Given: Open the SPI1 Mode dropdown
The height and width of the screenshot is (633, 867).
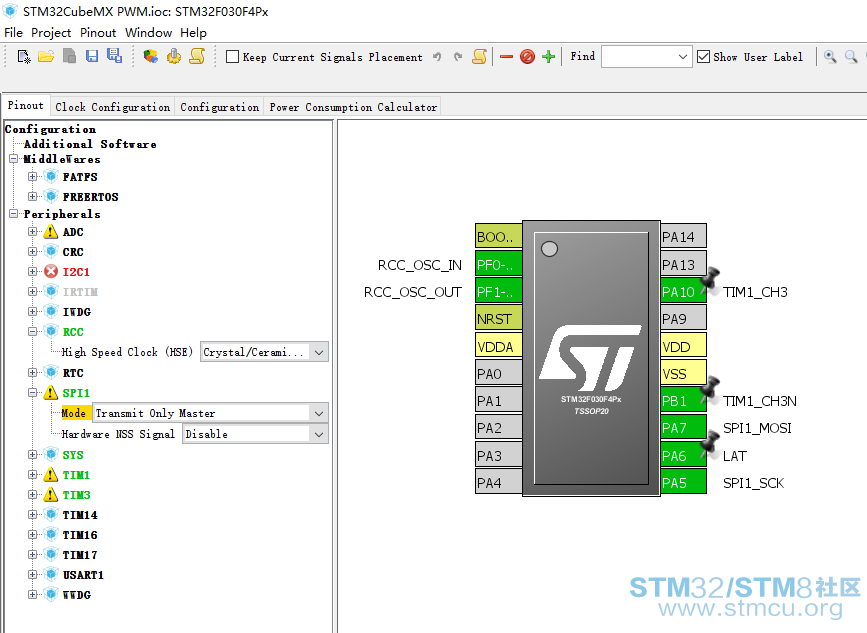Looking at the screenshot, I should [319, 413].
